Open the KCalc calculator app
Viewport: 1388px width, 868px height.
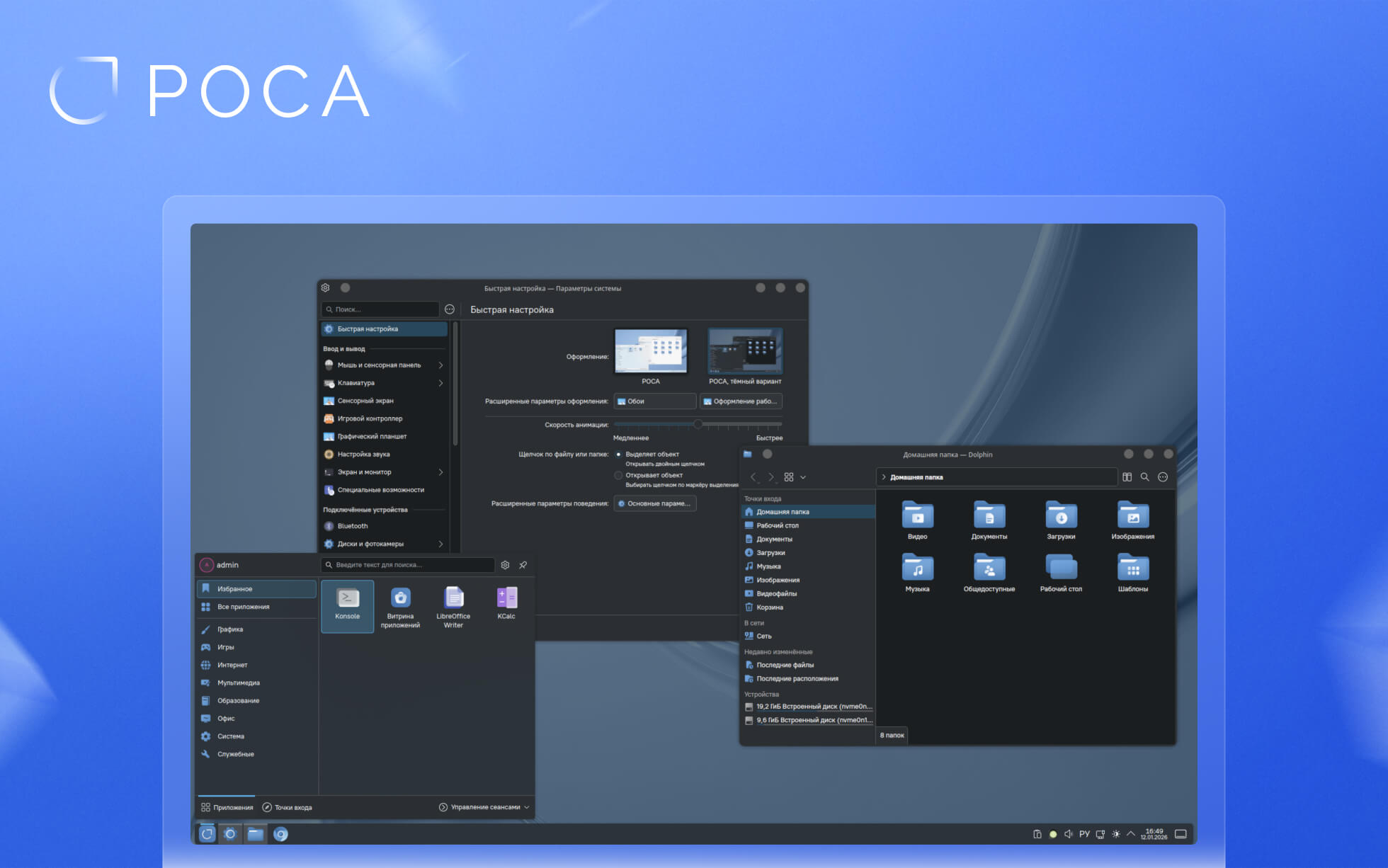coord(506,603)
